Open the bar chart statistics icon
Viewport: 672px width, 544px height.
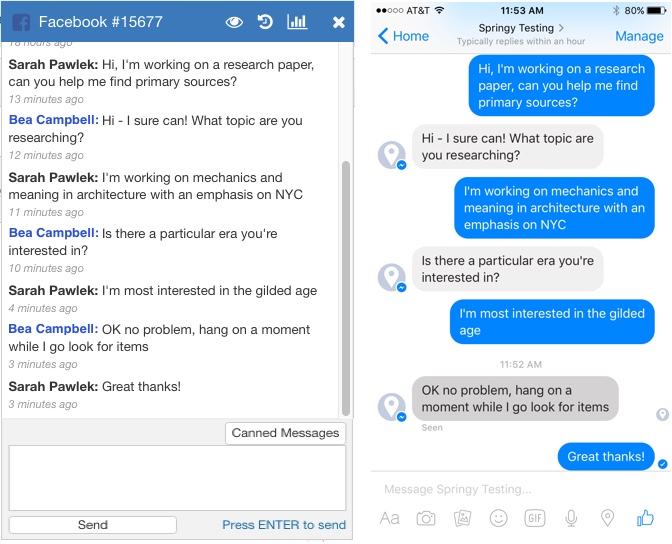tap(297, 21)
